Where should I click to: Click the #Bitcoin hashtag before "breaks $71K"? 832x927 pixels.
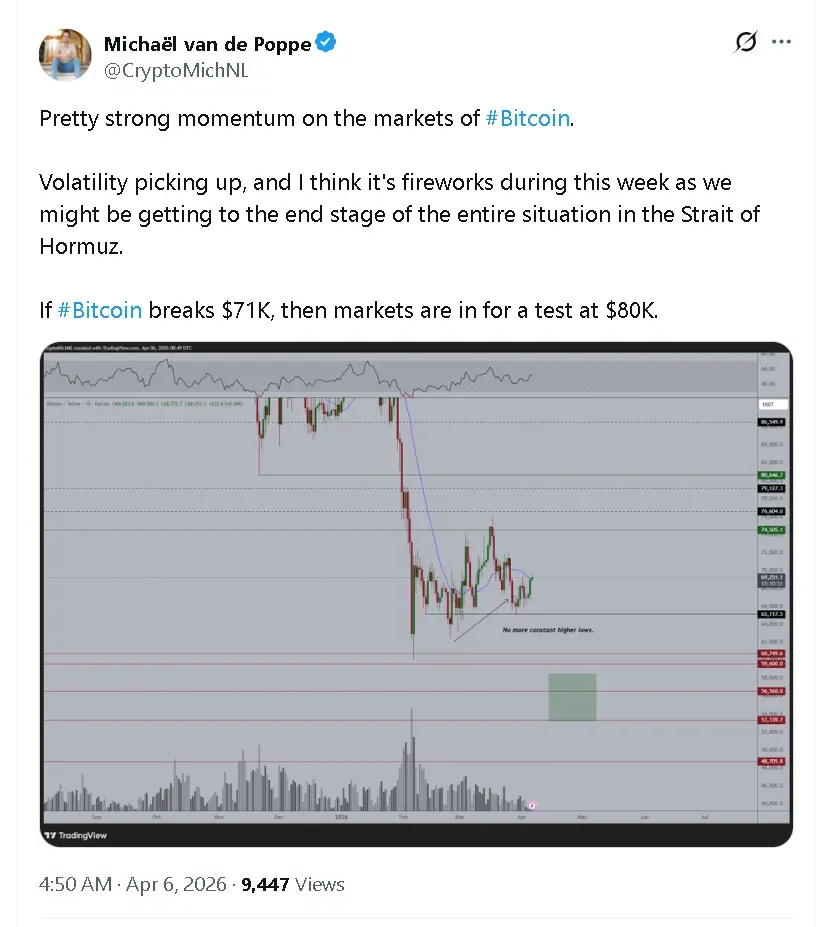pyautogui.click(x=100, y=310)
